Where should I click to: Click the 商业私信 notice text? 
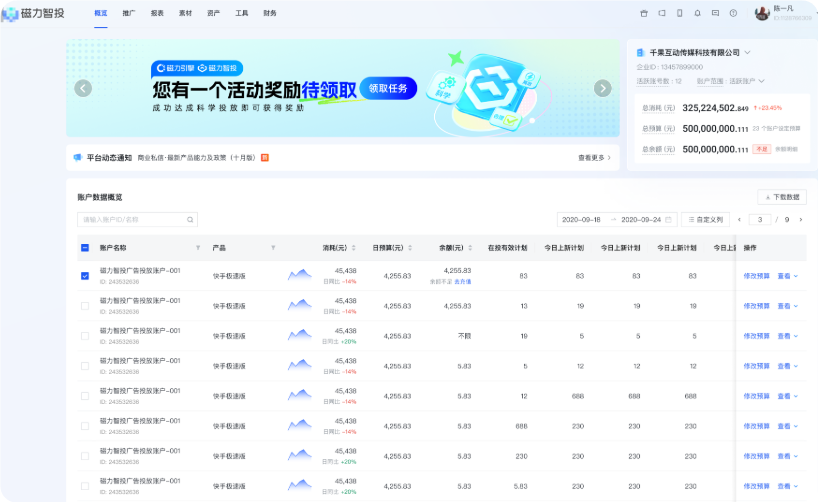click(196, 158)
